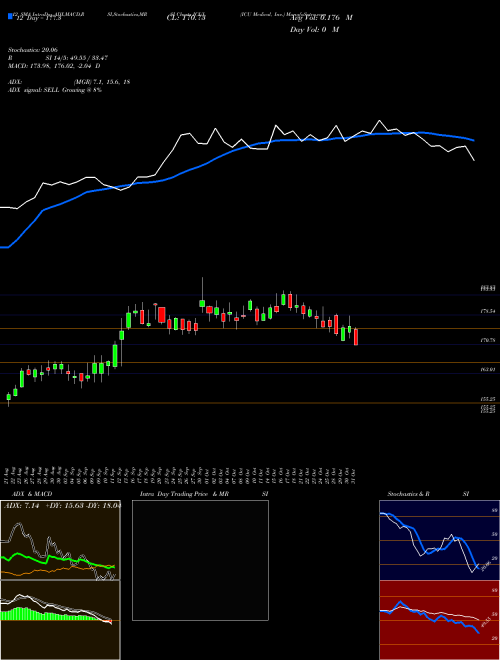The width and height of the screenshot is (500, 660).
Task: Click the green MACD histogram panel
Action: tap(60, 620)
